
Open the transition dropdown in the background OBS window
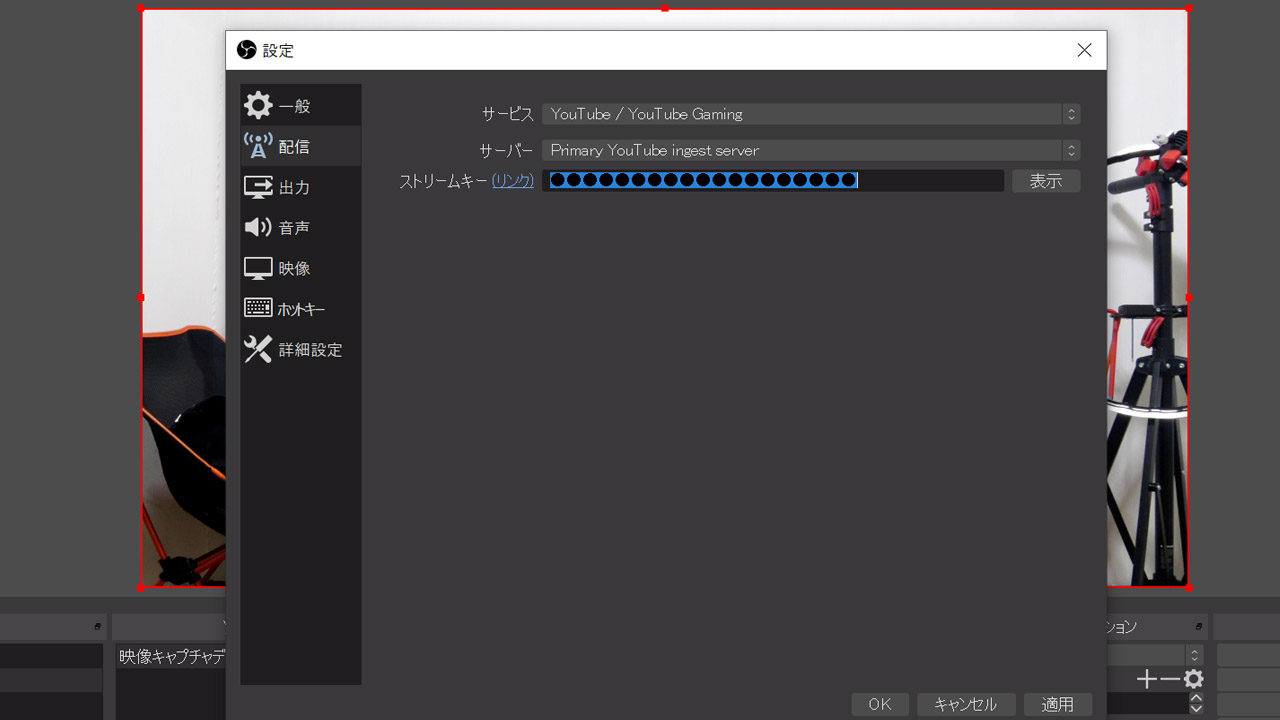pos(1154,655)
